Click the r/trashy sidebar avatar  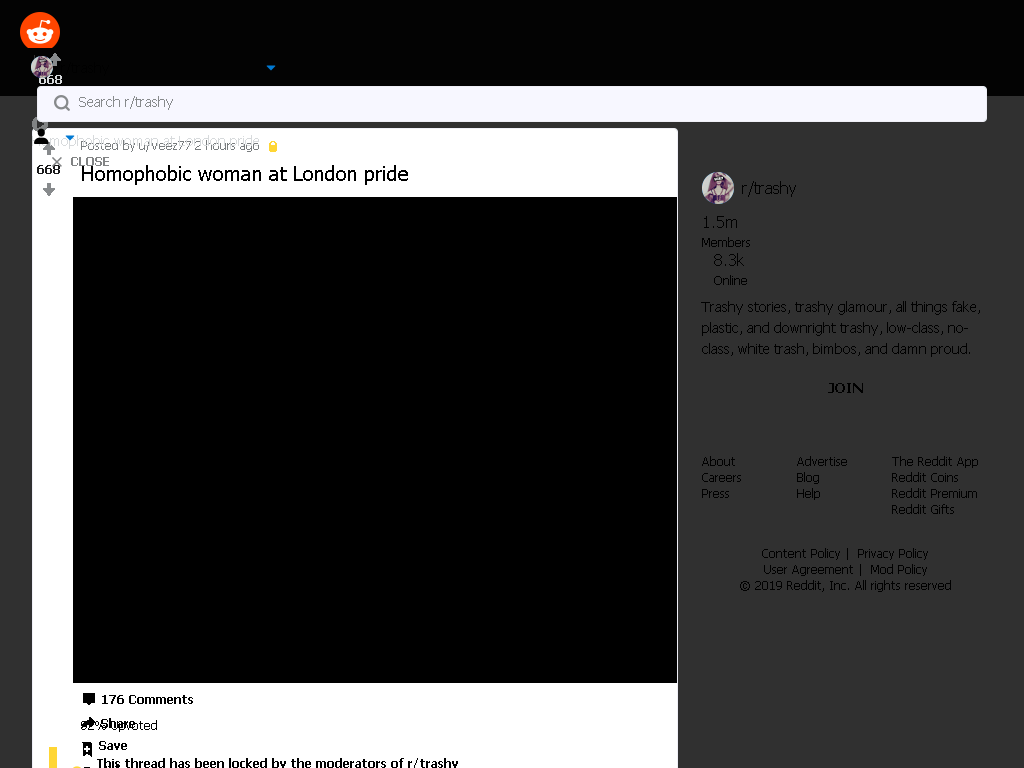pyautogui.click(x=718, y=188)
